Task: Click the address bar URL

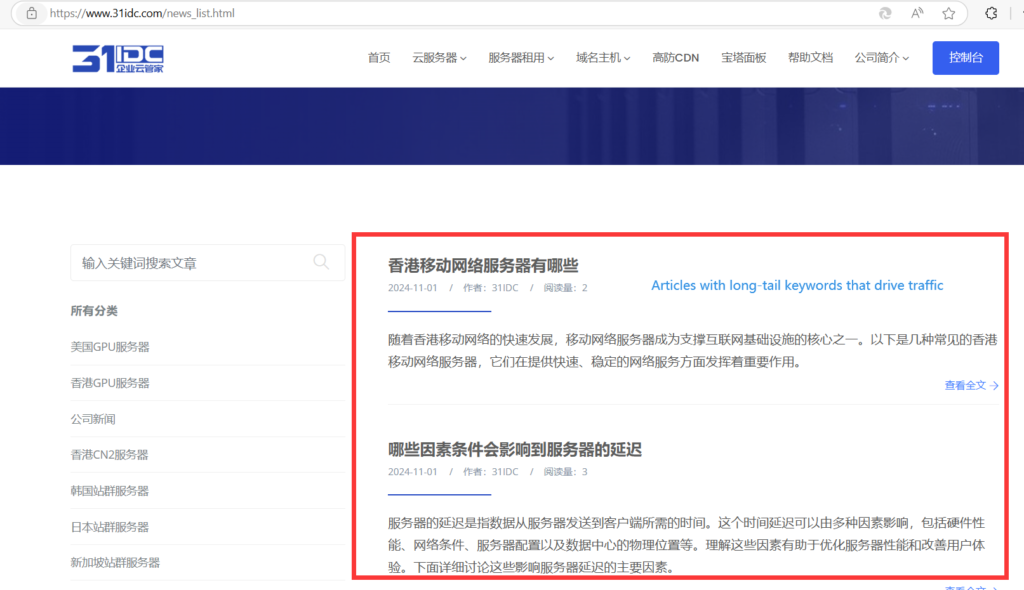Action: 142,13
